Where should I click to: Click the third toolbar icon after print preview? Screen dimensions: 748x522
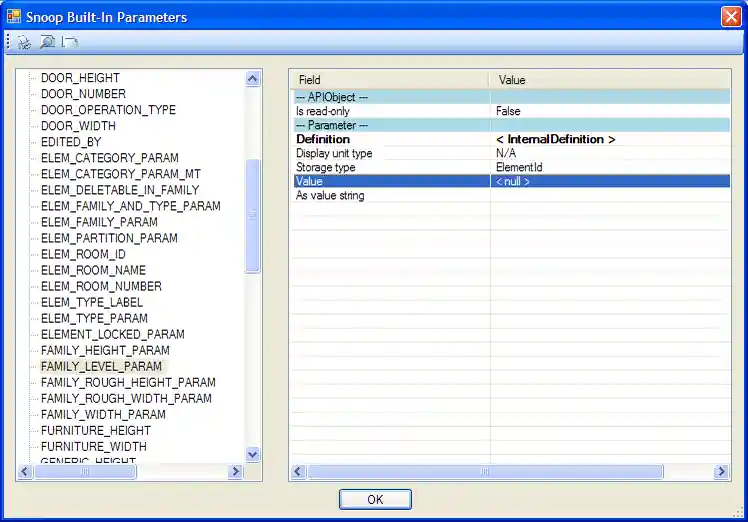coord(70,42)
